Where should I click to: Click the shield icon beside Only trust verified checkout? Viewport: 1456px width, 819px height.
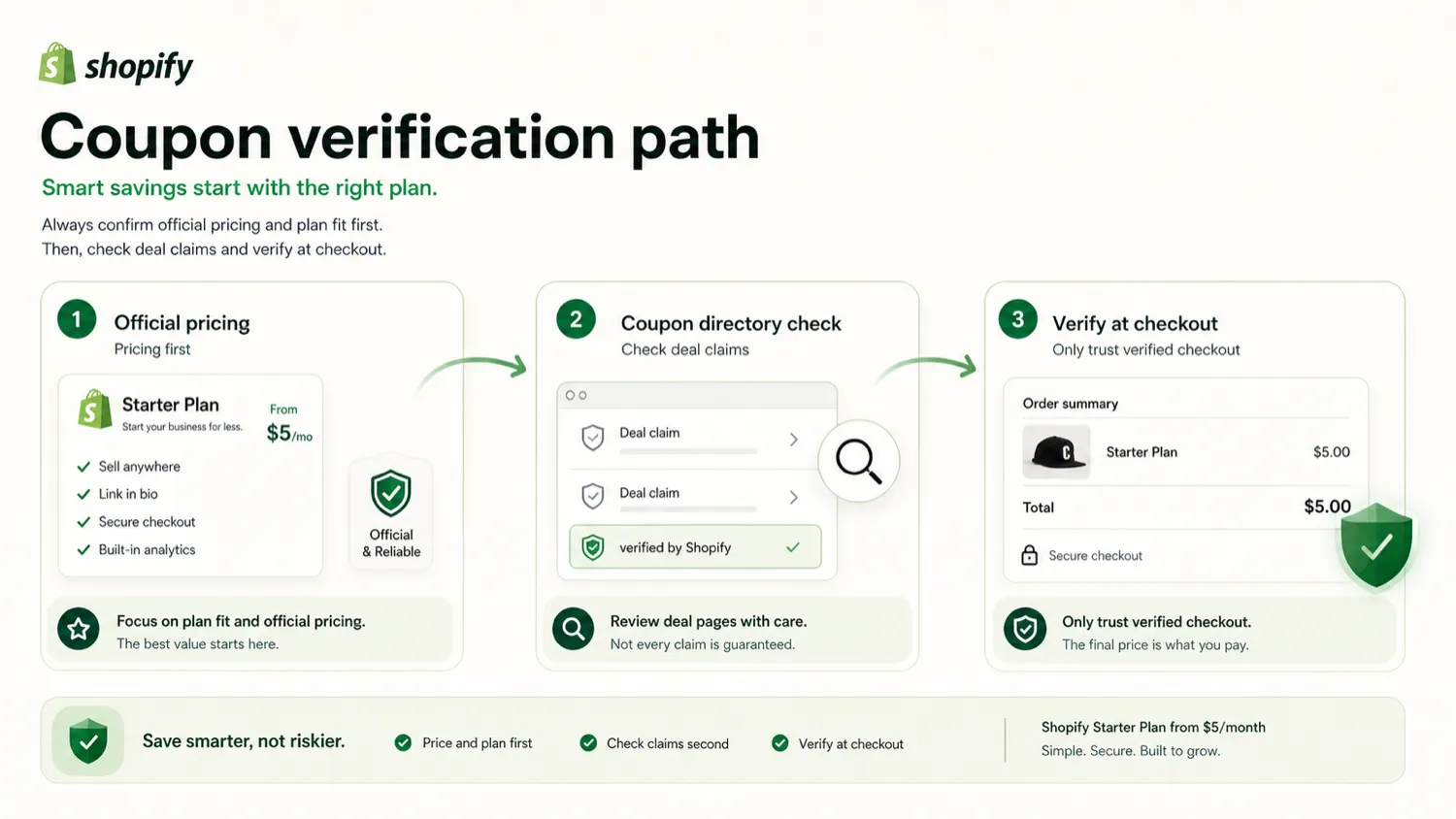click(x=1025, y=630)
